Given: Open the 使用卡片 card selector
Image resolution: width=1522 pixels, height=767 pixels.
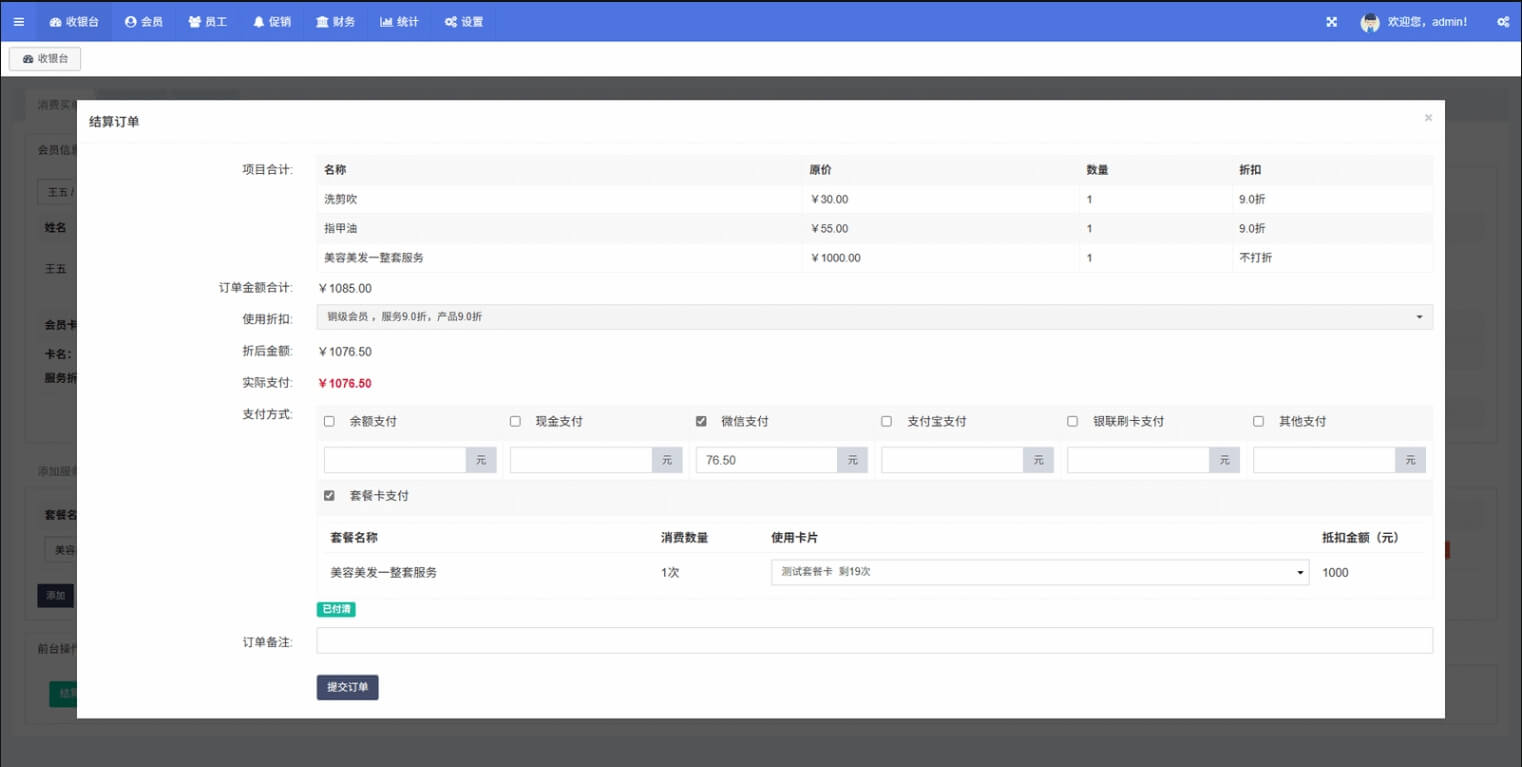Looking at the screenshot, I should click(1039, 572).
